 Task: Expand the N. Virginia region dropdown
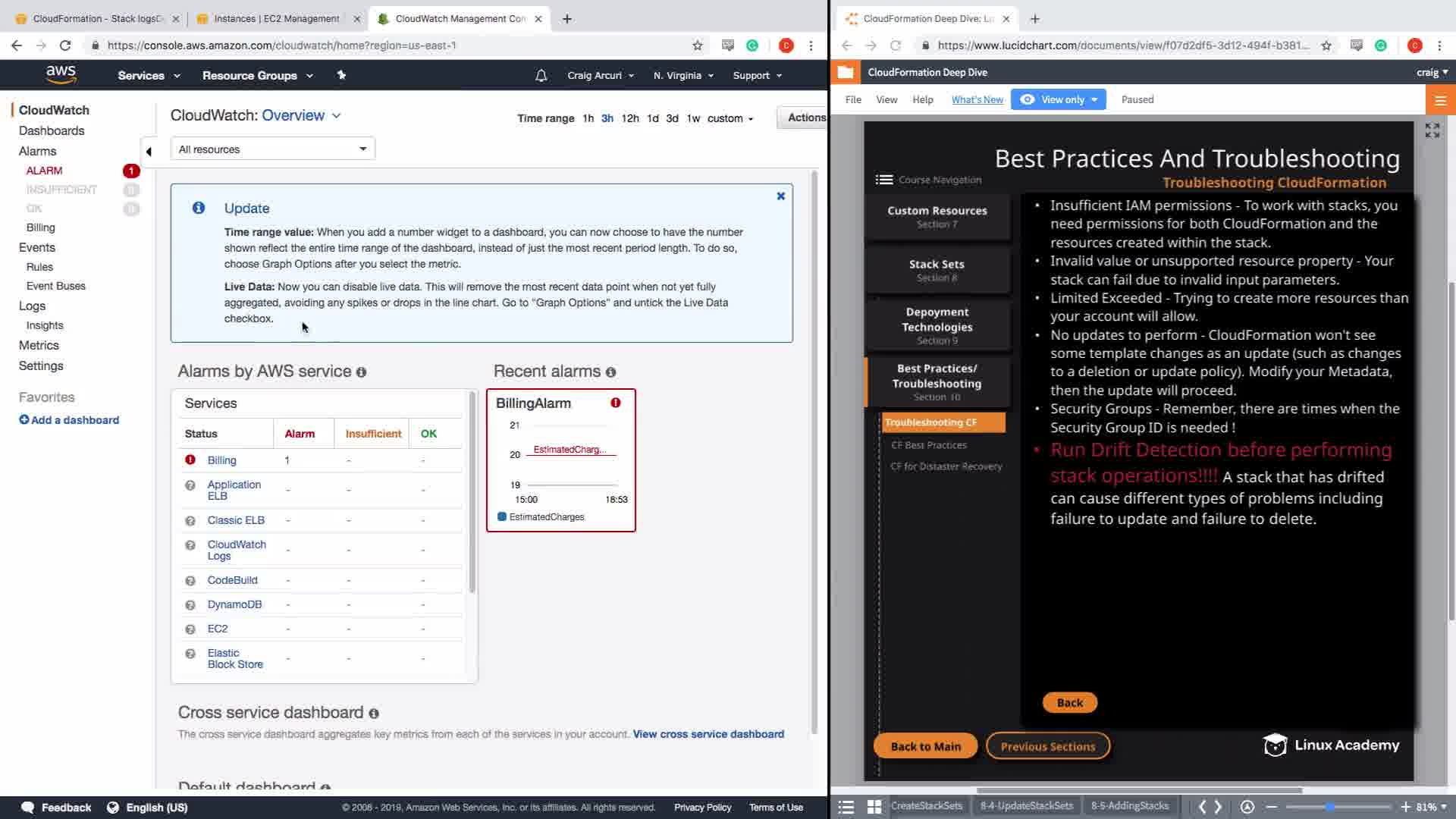coord(683,76)
